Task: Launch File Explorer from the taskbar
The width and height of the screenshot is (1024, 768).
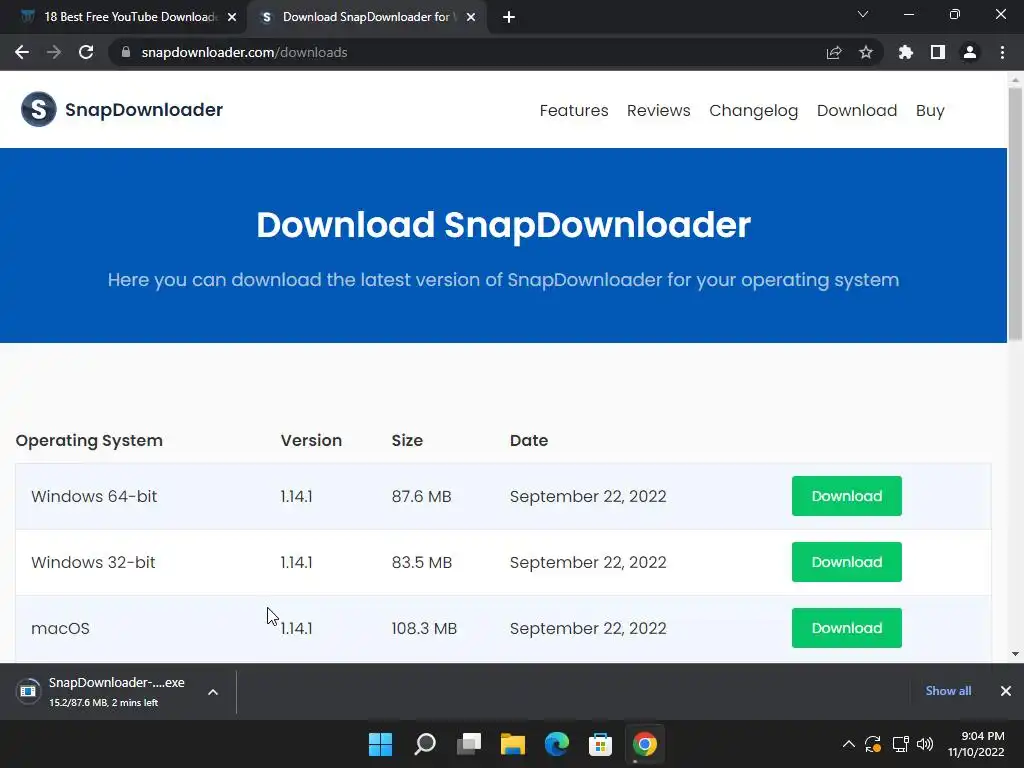Action: click(513, 744)
